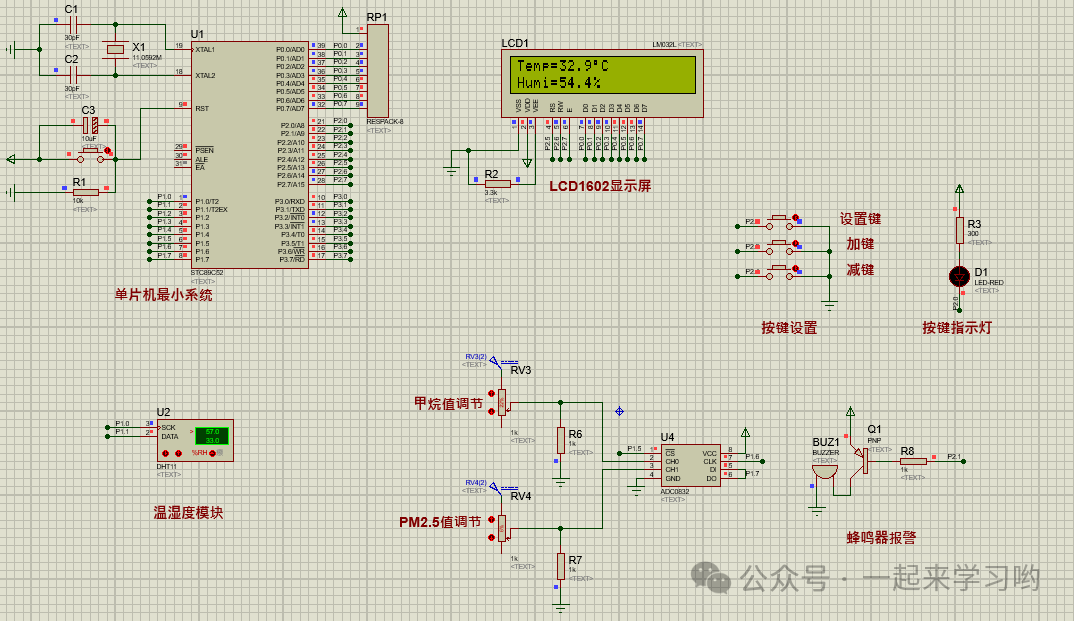Screen dimensions: 1074x621
Task: Click the RST pin label on U1
Action: click(201, 109)
